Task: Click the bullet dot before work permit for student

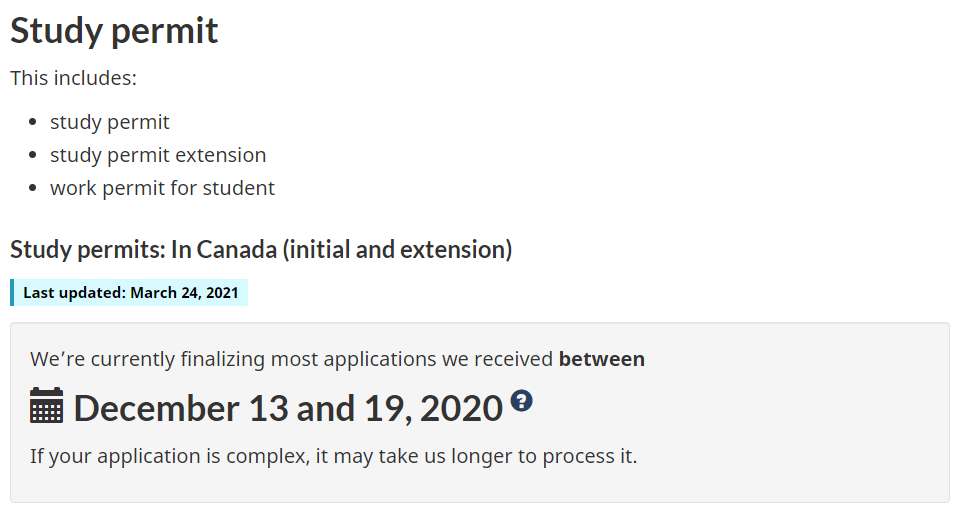Action: point(33,188)
